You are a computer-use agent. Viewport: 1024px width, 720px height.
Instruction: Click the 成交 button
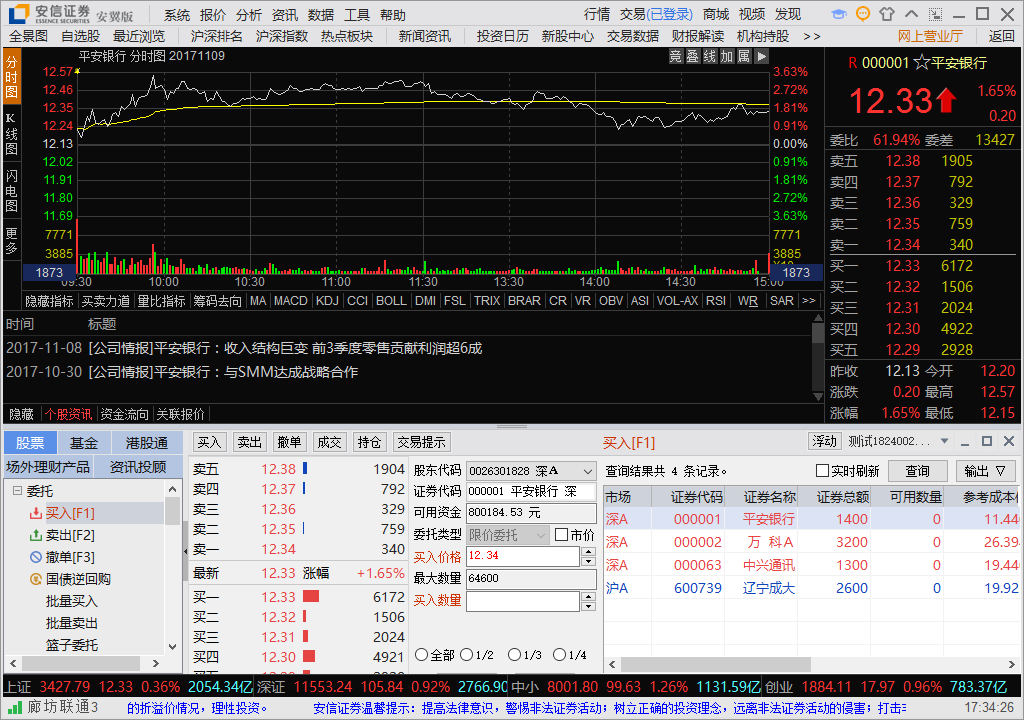(x=329, y=442)
